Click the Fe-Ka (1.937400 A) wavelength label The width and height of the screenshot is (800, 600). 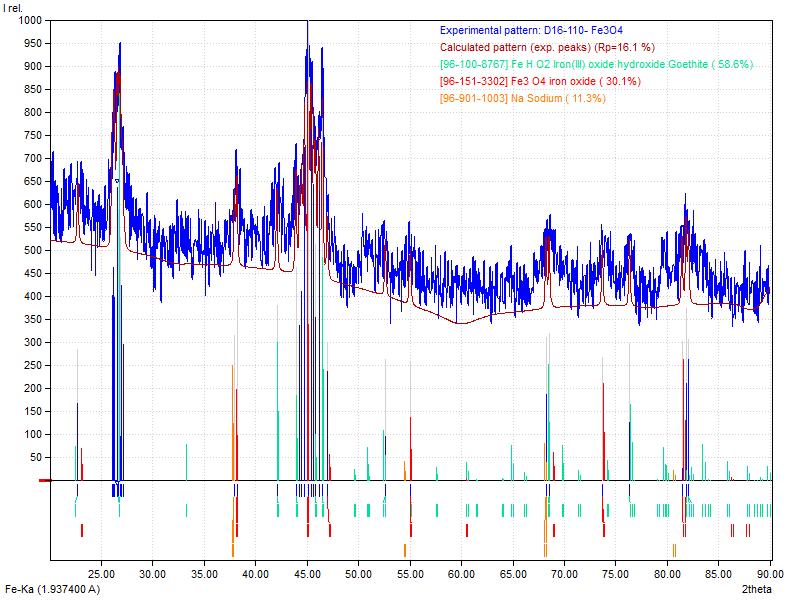point(53,589)
